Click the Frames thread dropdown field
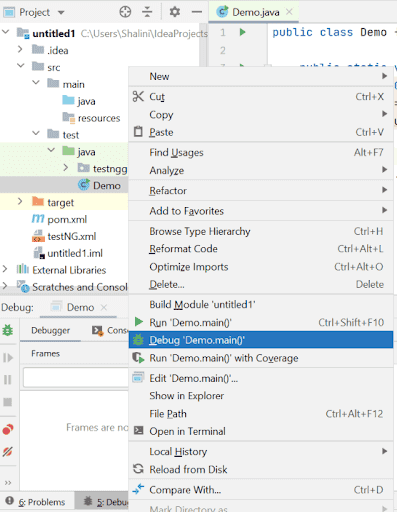Viewport: 397px width, 512px height. pyautogui.click(x=76, y=378)
